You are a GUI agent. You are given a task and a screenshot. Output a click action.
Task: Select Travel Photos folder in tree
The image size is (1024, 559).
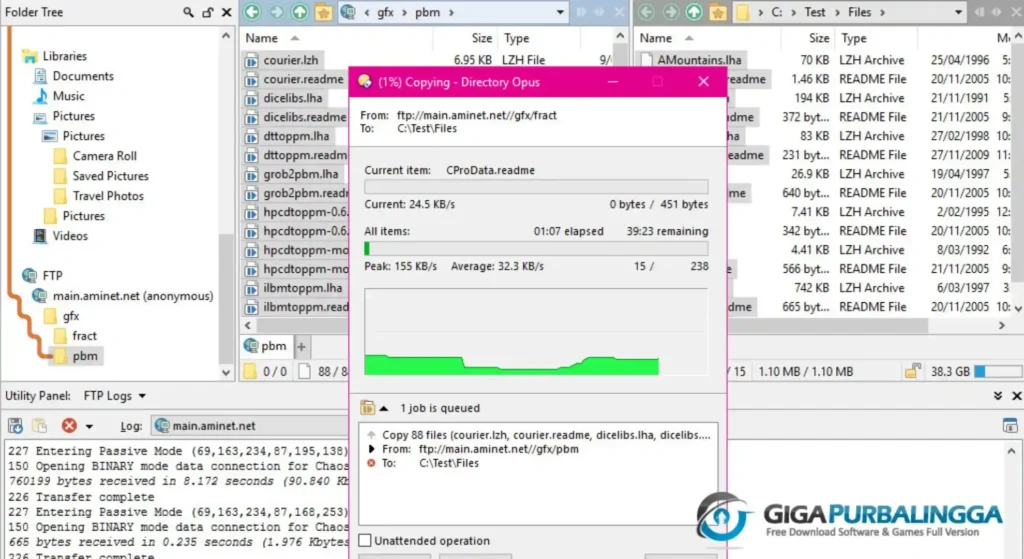(108, 196)
